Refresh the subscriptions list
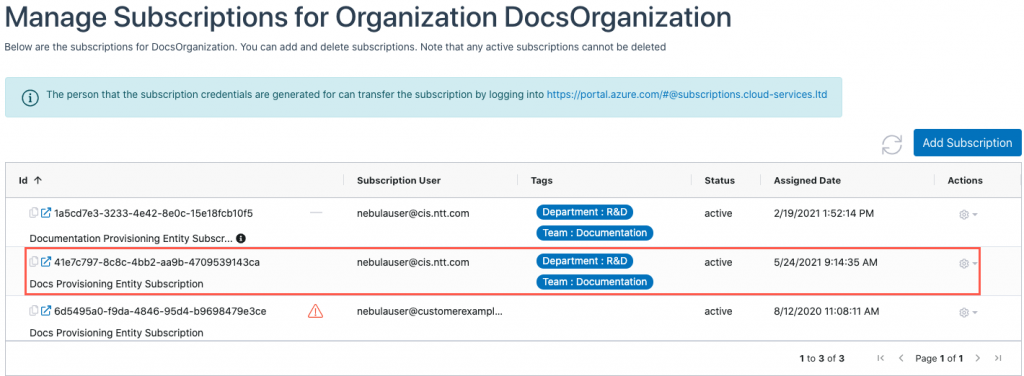 tap(891, 144)
